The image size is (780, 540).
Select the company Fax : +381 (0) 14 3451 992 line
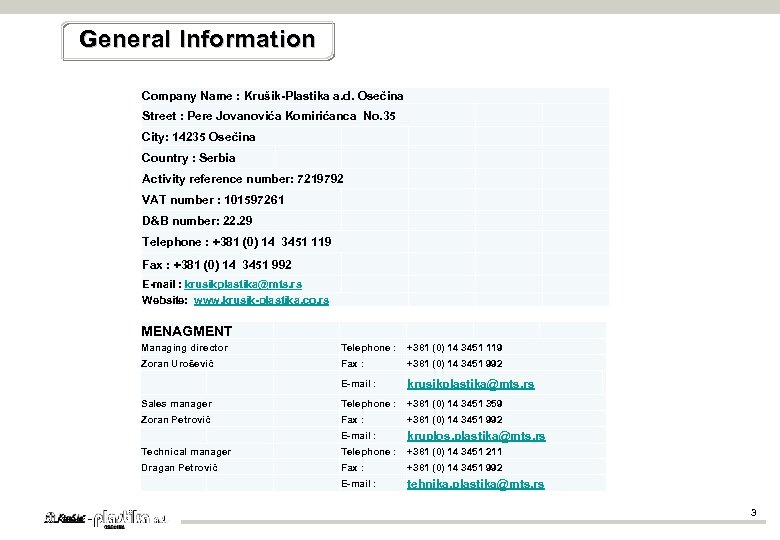click(x=217, y=265)
